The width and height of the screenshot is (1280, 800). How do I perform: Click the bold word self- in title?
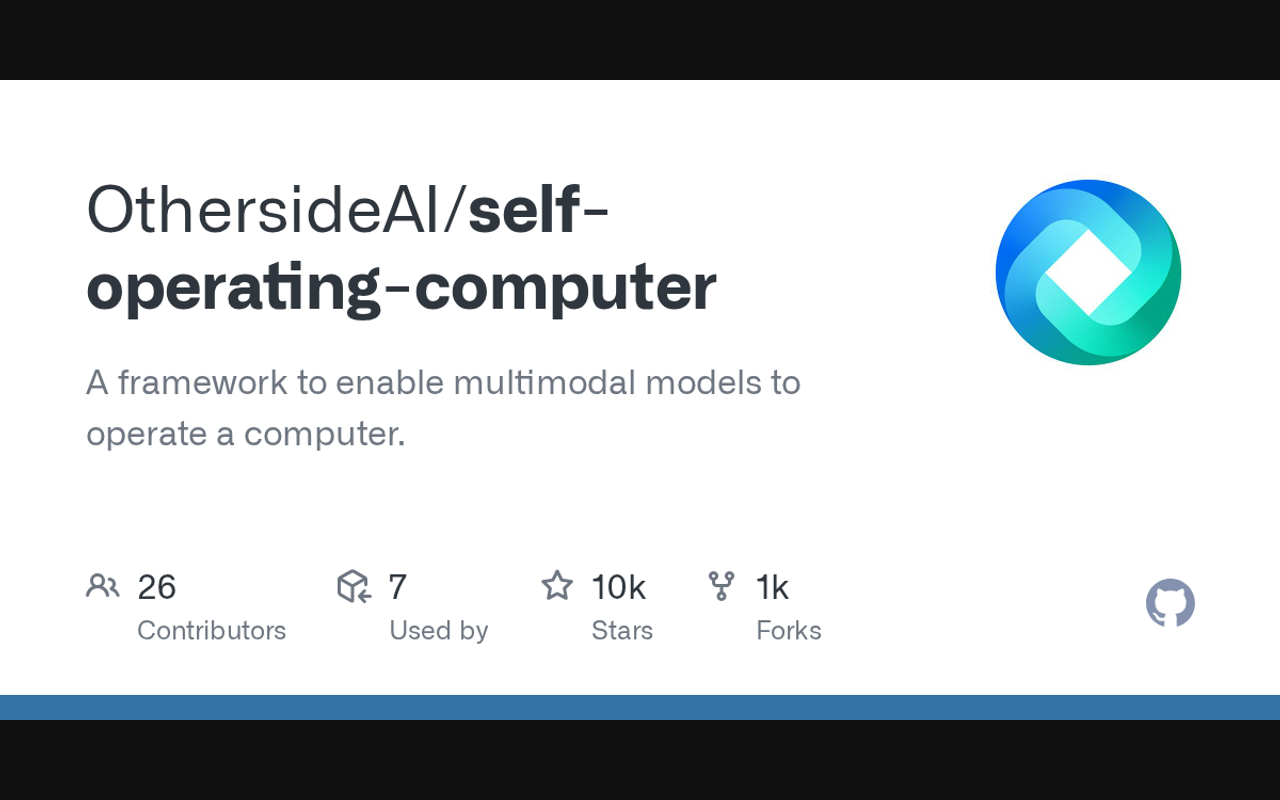(x=538, y=210)
